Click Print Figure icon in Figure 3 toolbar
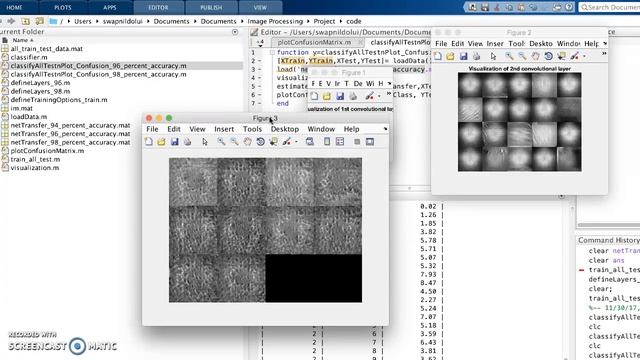 [187, 142]
